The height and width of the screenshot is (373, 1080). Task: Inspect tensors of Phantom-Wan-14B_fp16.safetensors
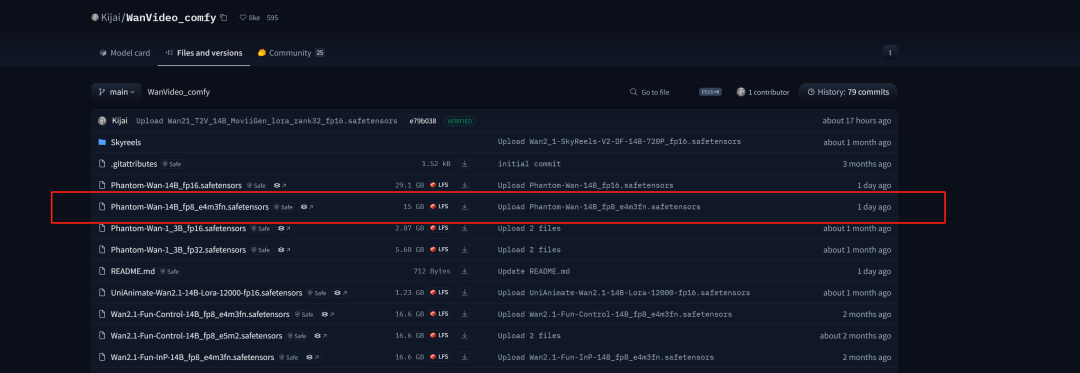pyautogui.click(x=280, y=186)
